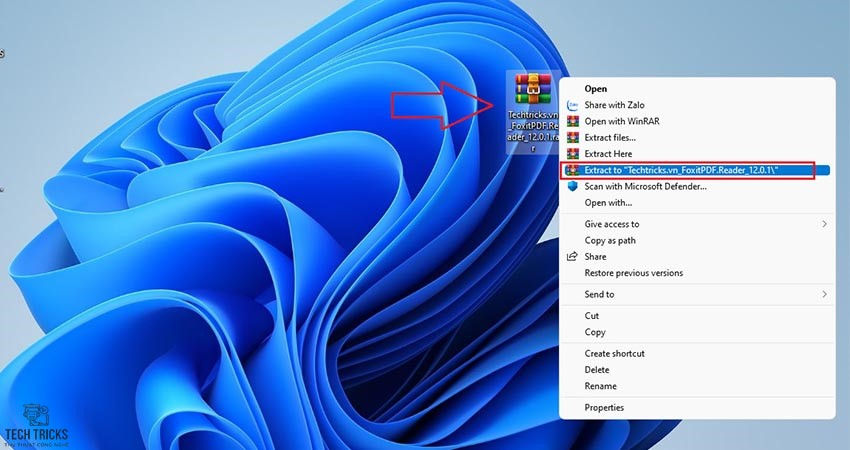This screenshot has height=450, width=850.
Task: Choose Copy in the context menu
Action: coord(697,332)
